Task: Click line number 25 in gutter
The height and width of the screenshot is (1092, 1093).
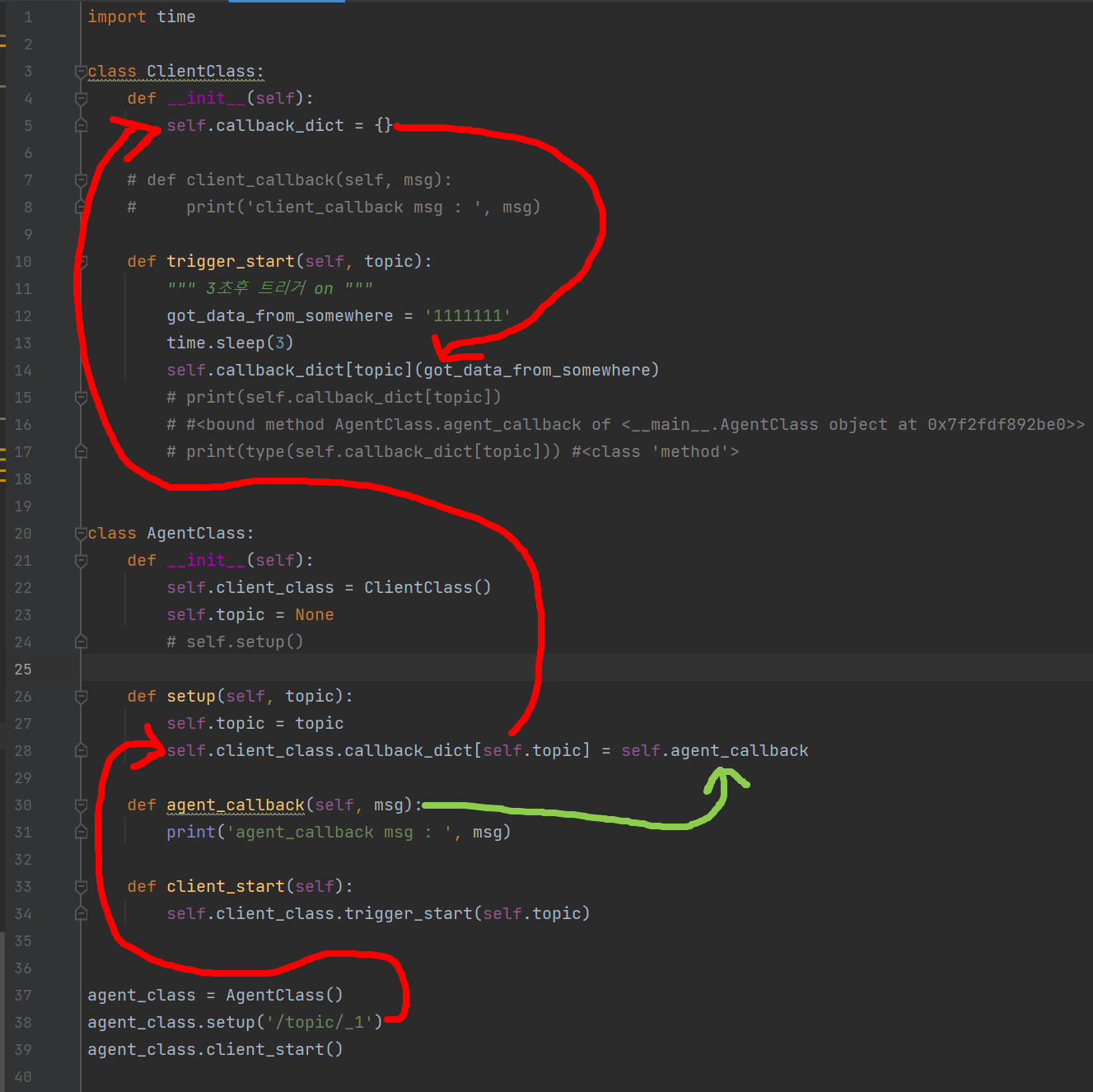Action: point(23,670)
